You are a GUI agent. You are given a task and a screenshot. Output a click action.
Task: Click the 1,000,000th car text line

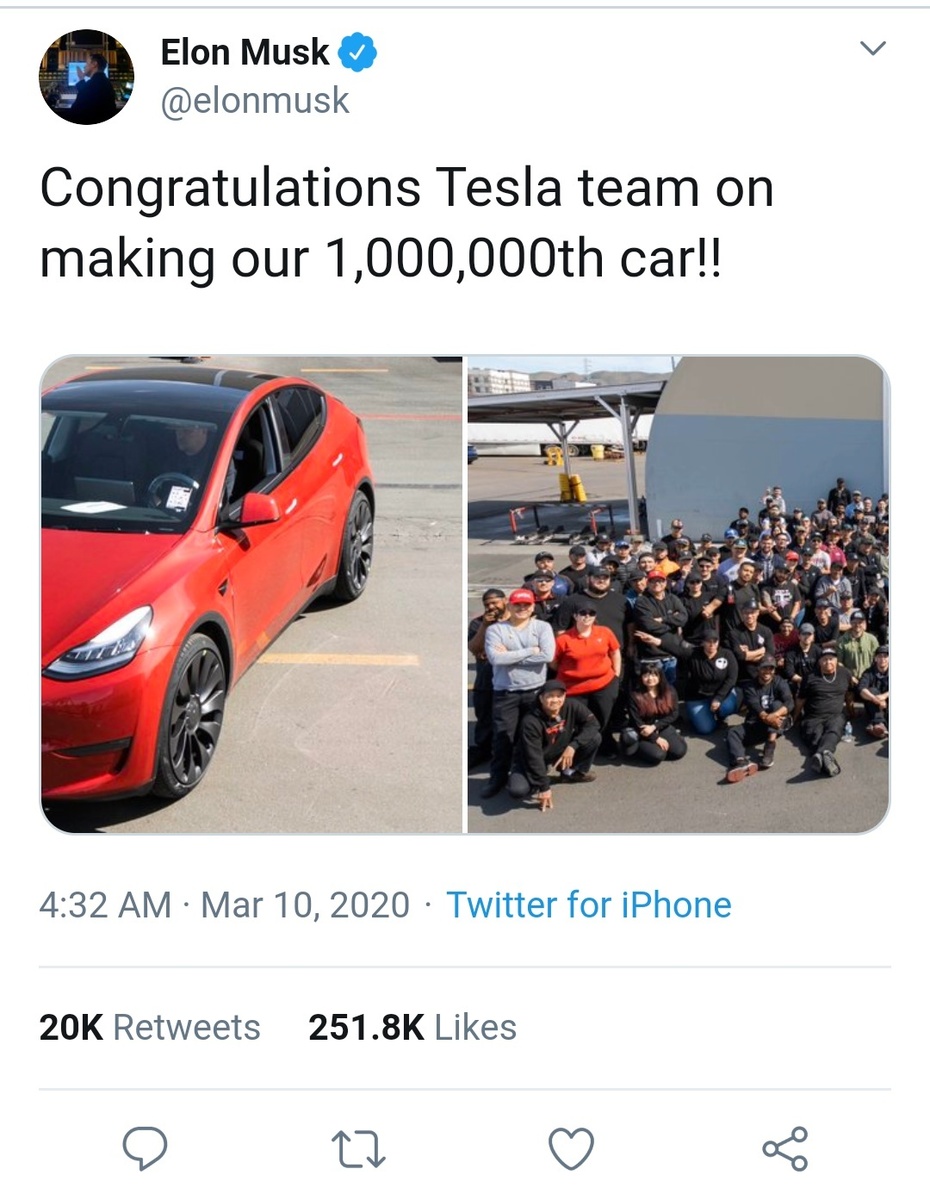click(x=380, y=258)
